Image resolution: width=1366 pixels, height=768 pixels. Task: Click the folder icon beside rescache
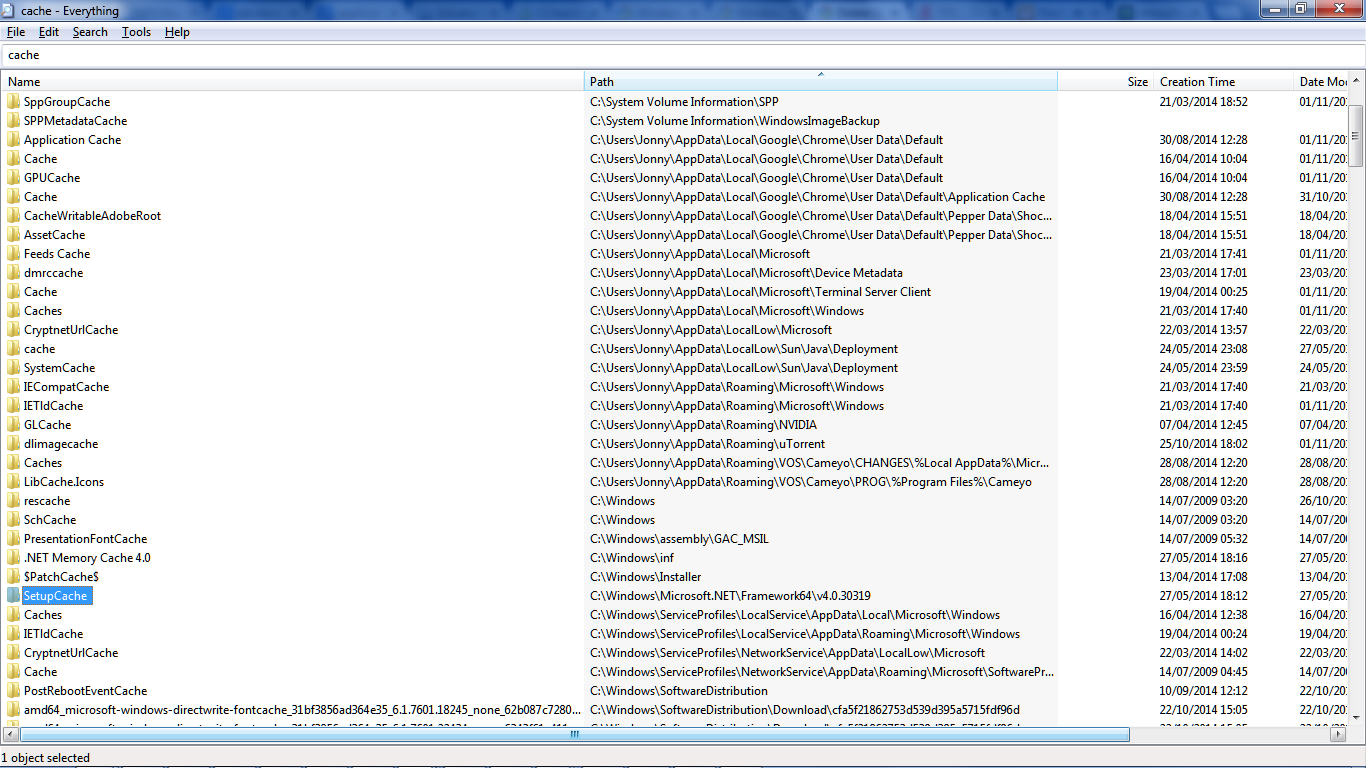point(13,501)
